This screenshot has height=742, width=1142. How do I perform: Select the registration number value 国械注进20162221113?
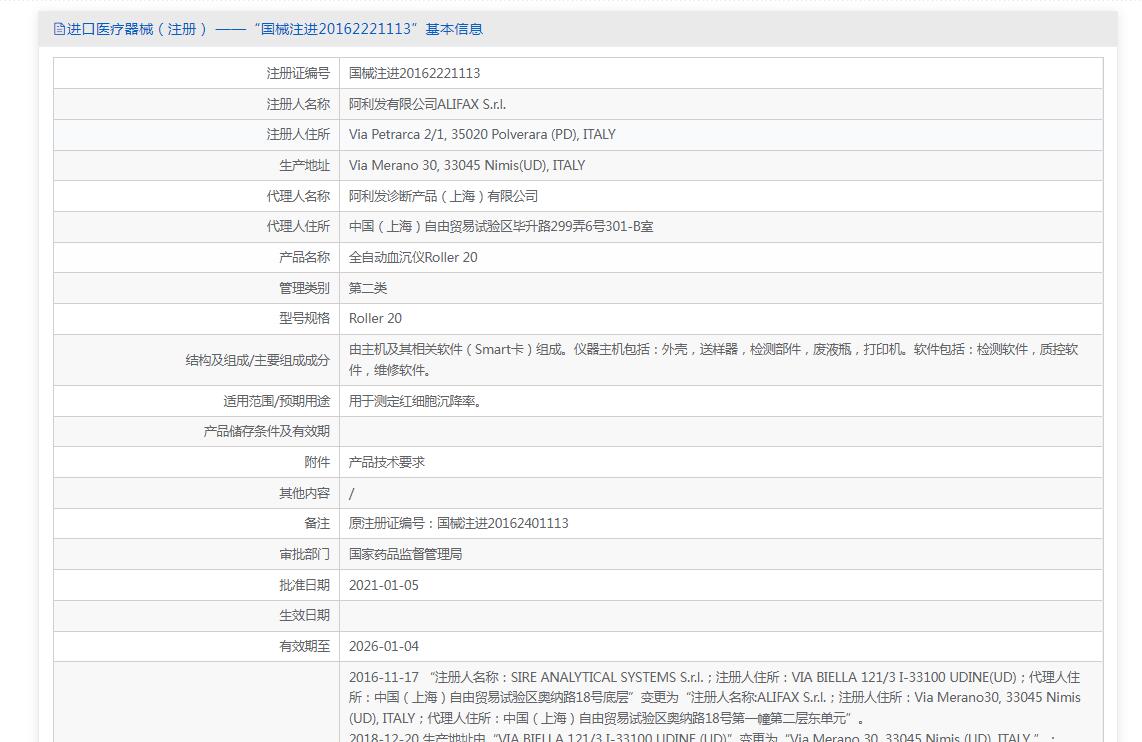[x=414, y=74]
